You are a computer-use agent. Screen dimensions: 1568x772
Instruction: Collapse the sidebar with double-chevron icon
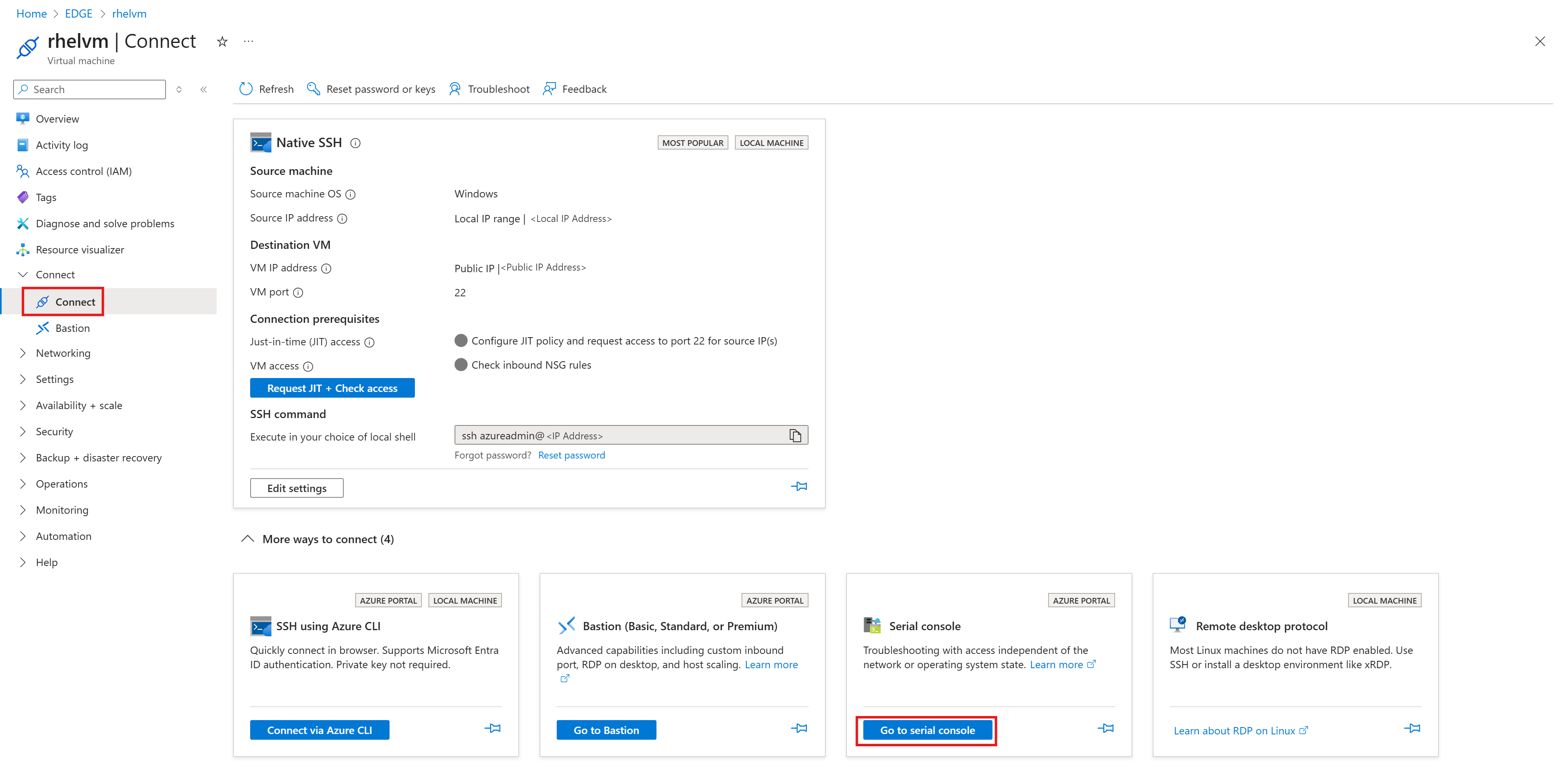click(x=204, y=90)
